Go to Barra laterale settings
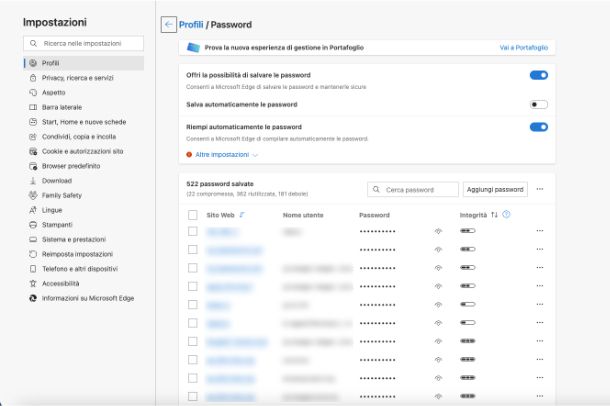The image size is (610, 406). (x=62, y=107)
